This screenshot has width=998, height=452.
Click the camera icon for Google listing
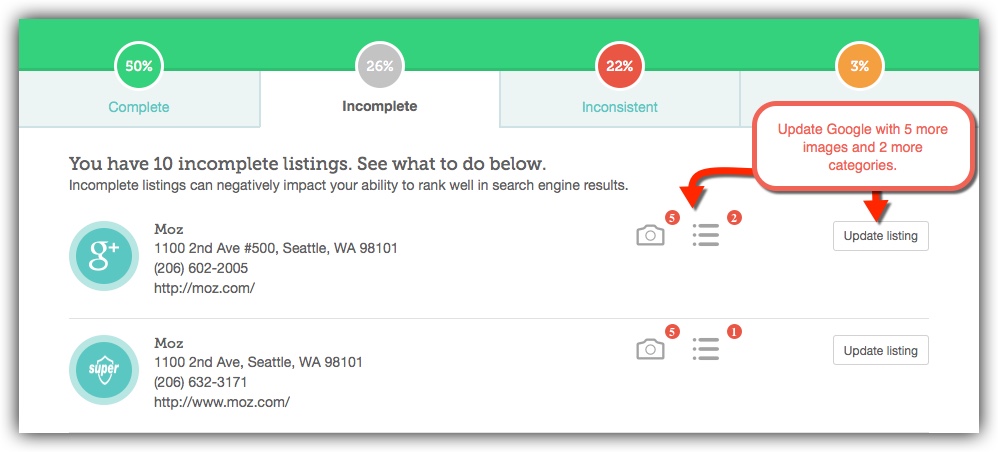[650, 236]
